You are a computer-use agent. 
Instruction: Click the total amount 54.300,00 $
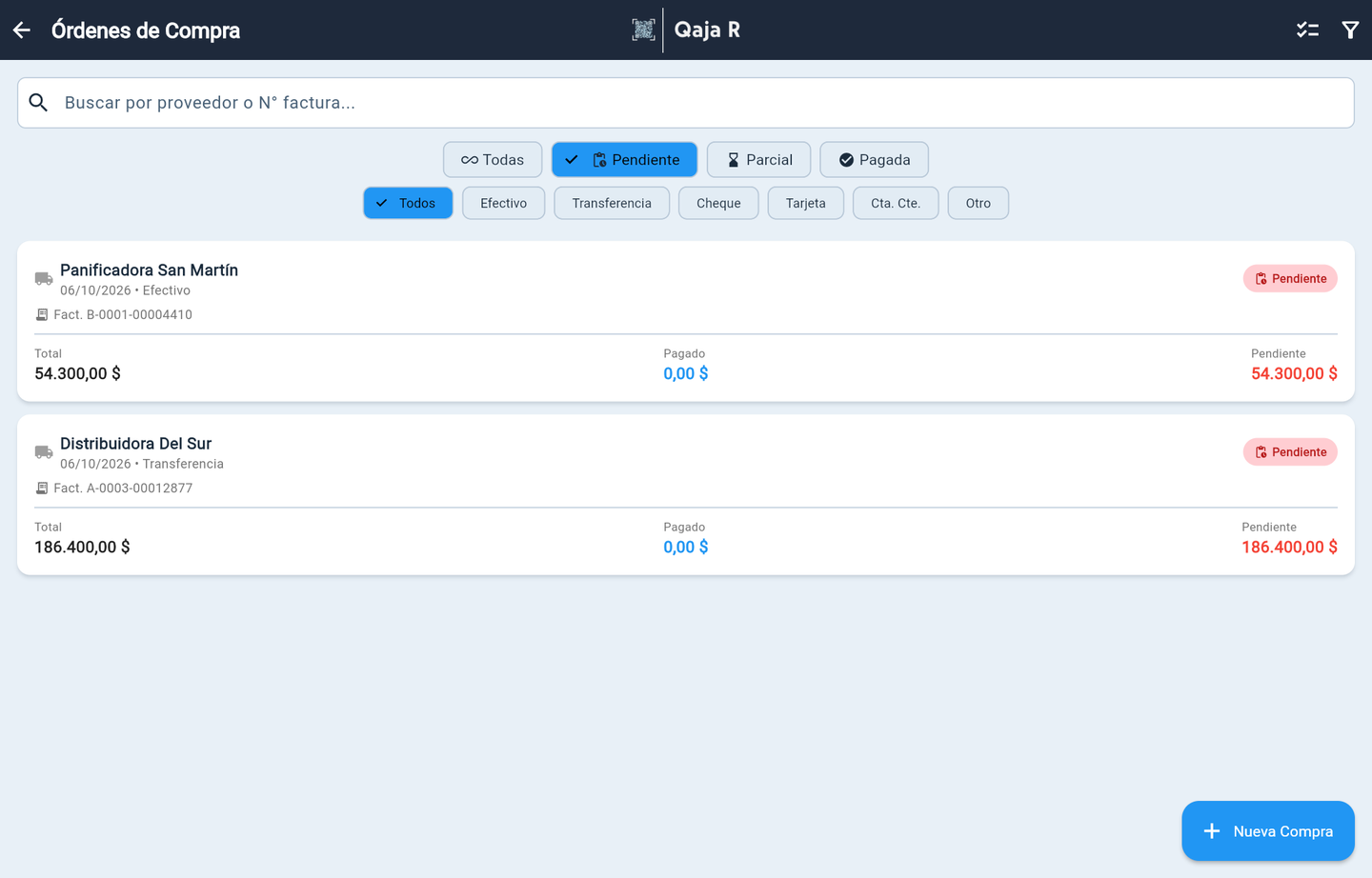[x=77, y=374]
